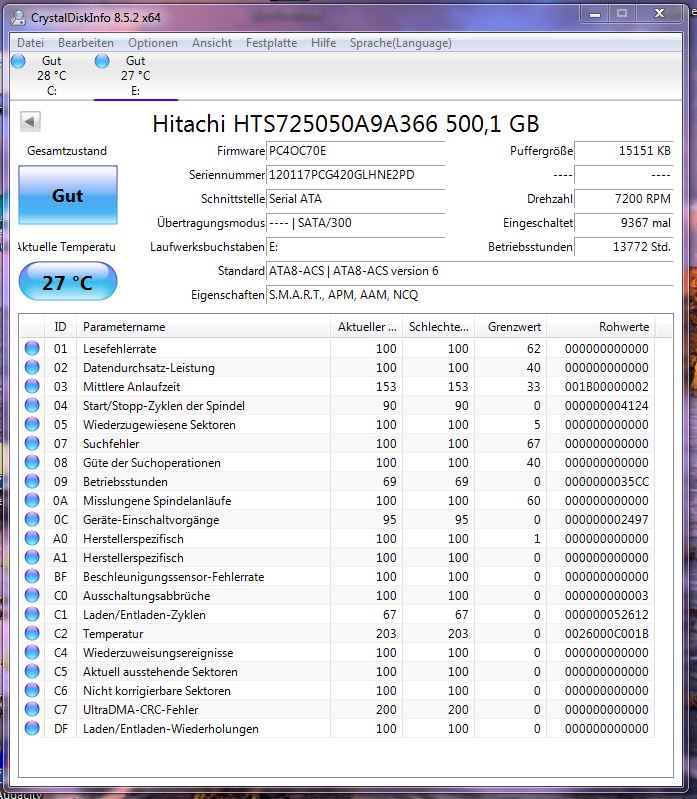Image resolution: width=697 pixels, height=799 pixels.
Task: Select the Mittlere Anlaufzeit parameter name
Action: [x=131, y=386]
